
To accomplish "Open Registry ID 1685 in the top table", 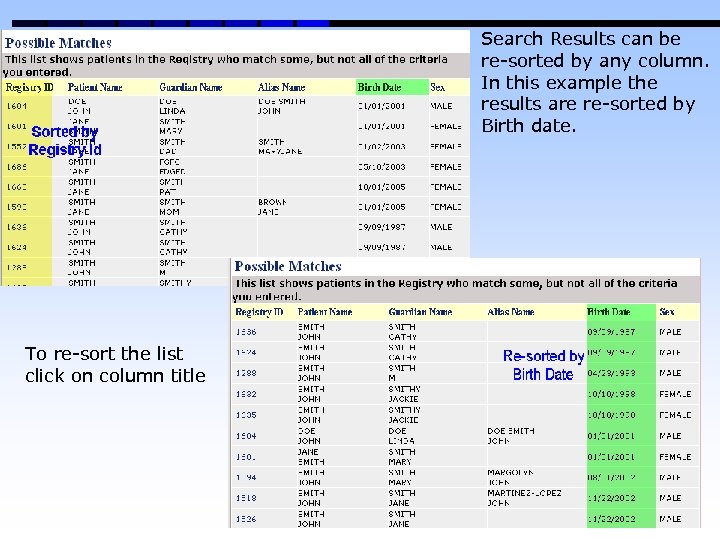I will tap(17, 167).
